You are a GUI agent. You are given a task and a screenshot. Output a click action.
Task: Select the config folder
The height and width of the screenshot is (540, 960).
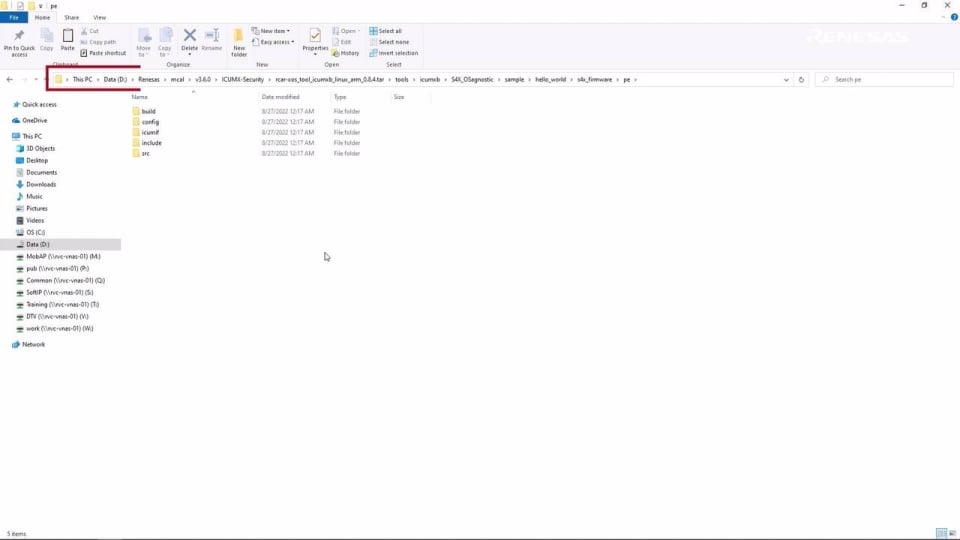(150, 122)
